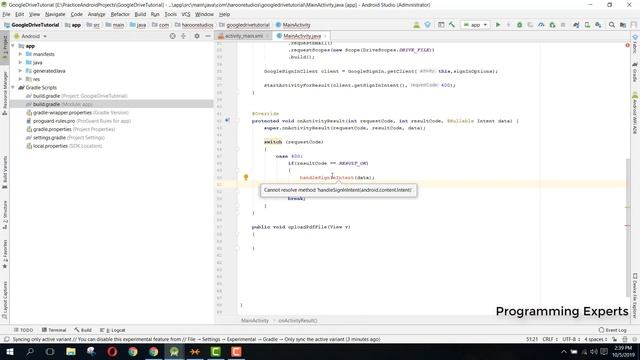
Task: Click the Debug app bug icon
Action: (x=520, y=25)
